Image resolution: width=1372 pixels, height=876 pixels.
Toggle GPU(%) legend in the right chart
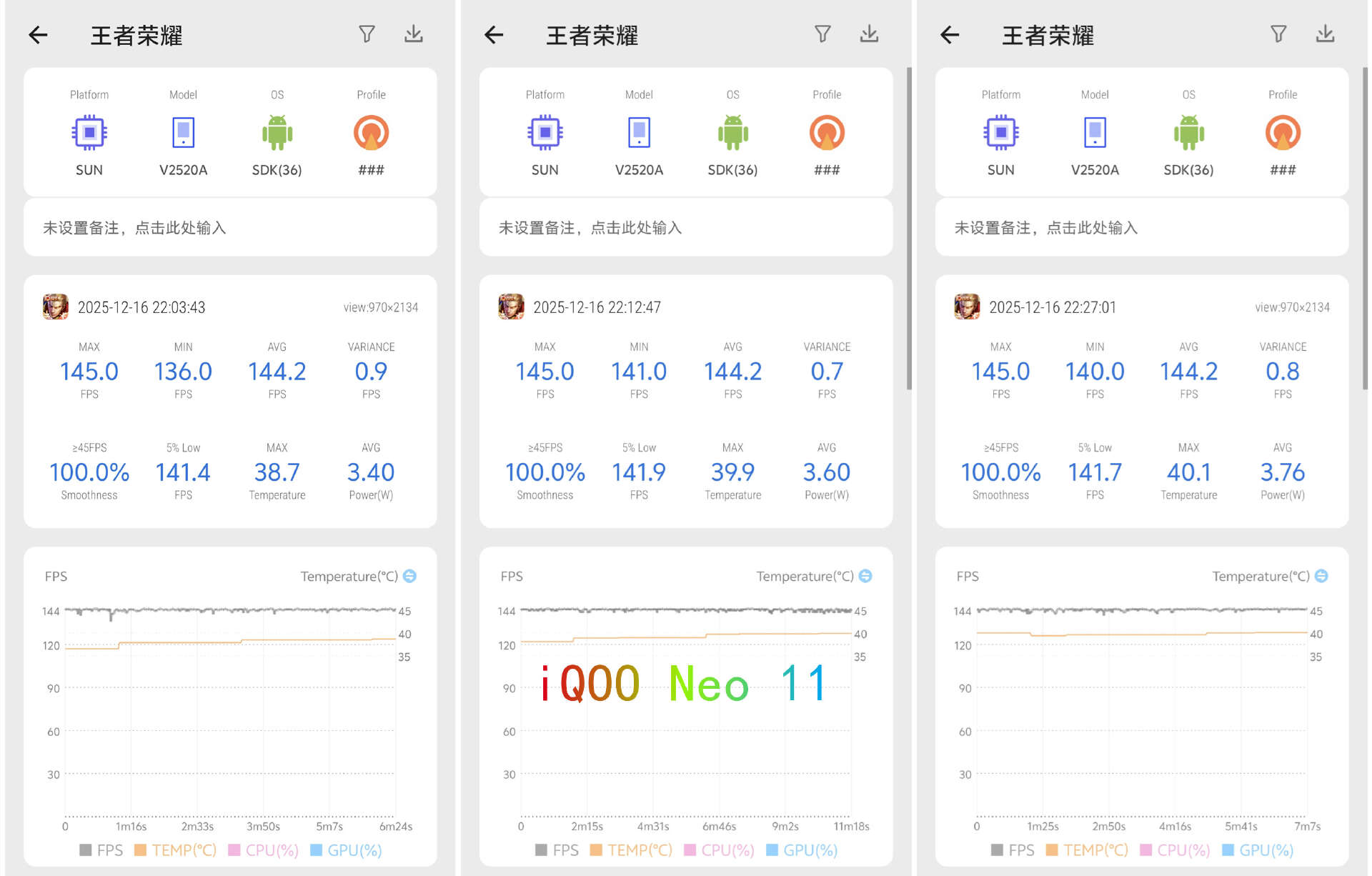click(1258, 850)
